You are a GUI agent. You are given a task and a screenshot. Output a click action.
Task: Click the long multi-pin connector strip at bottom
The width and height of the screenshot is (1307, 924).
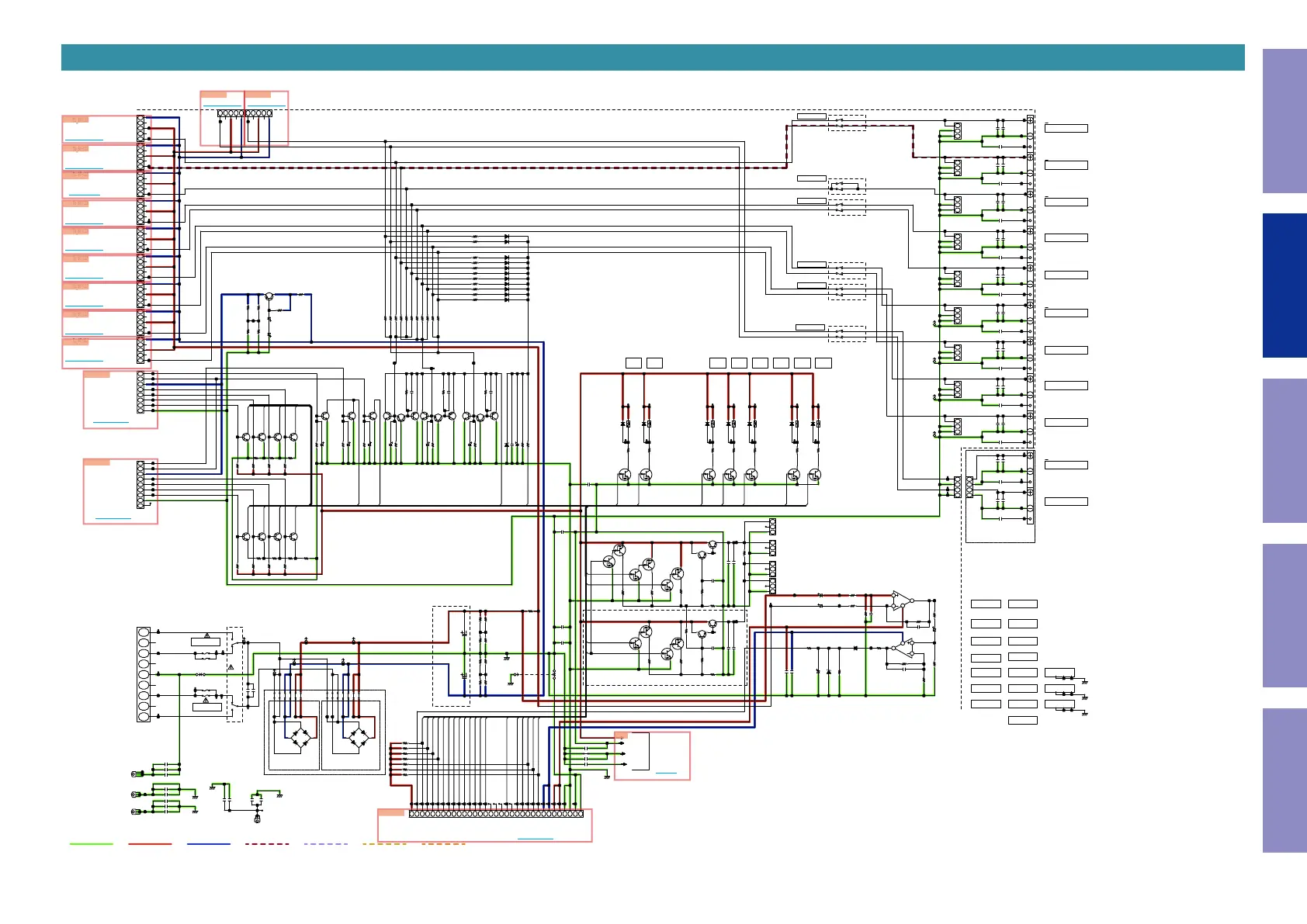[x=496, y=814]
